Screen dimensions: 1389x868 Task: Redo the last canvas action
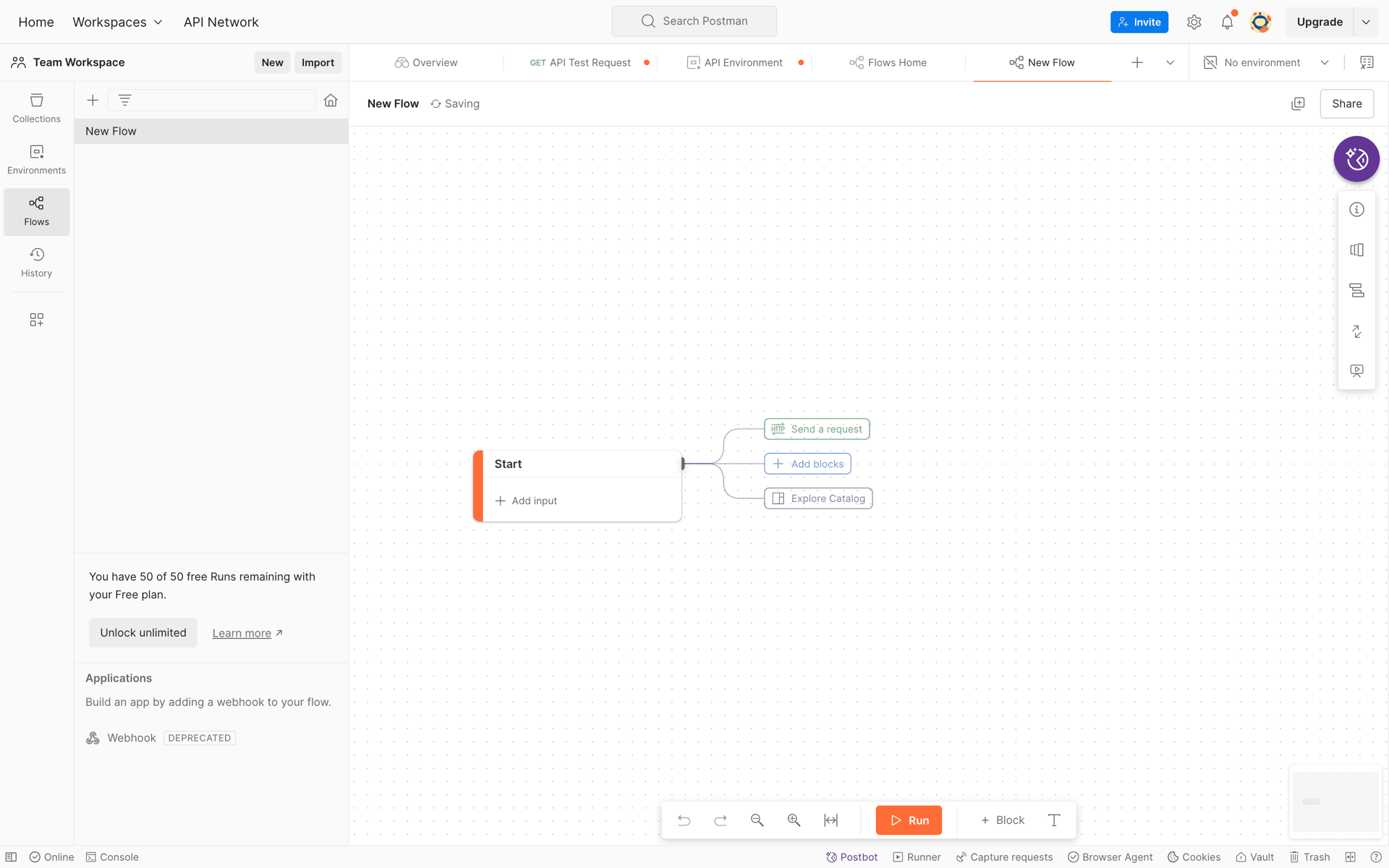pyautogui.click(x=720, y=820)
